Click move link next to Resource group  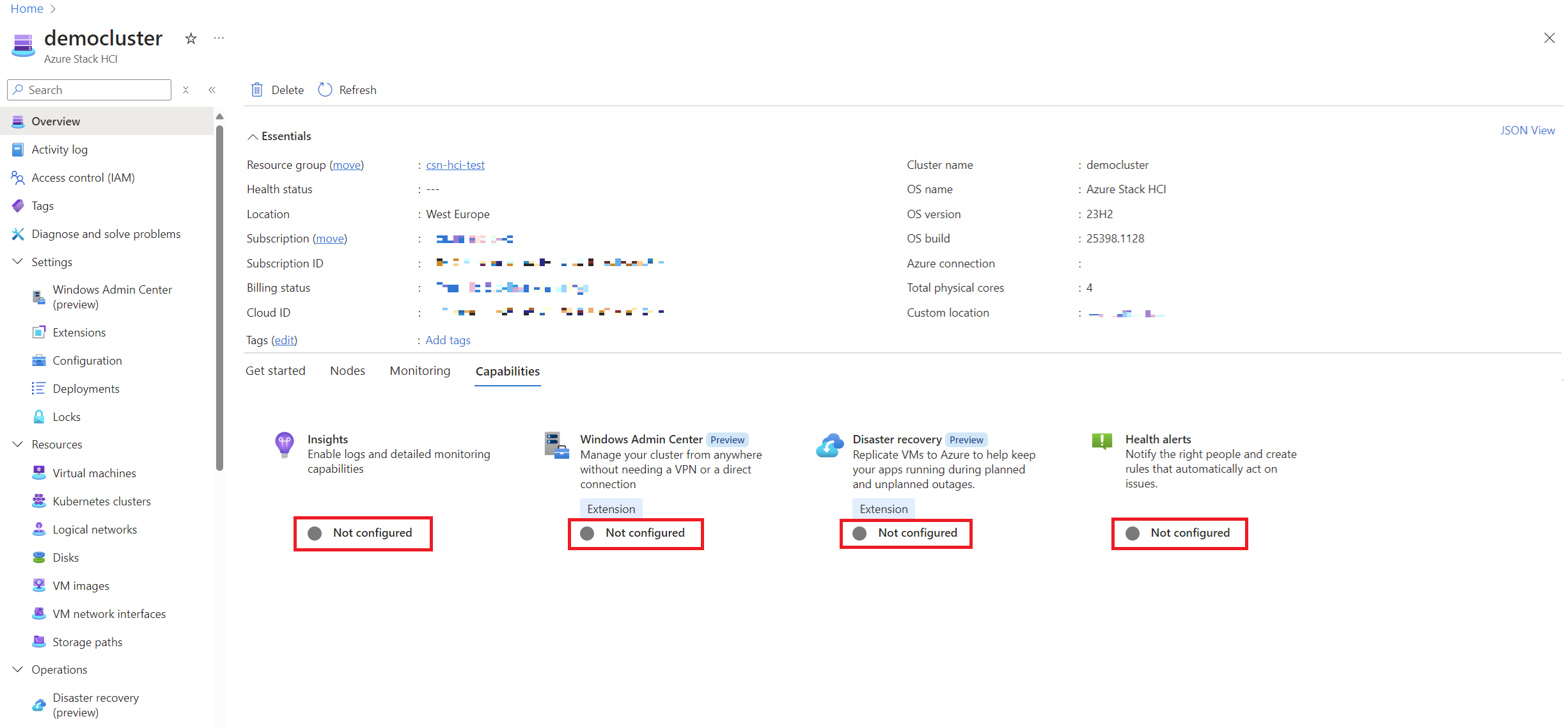coord(347,165)
